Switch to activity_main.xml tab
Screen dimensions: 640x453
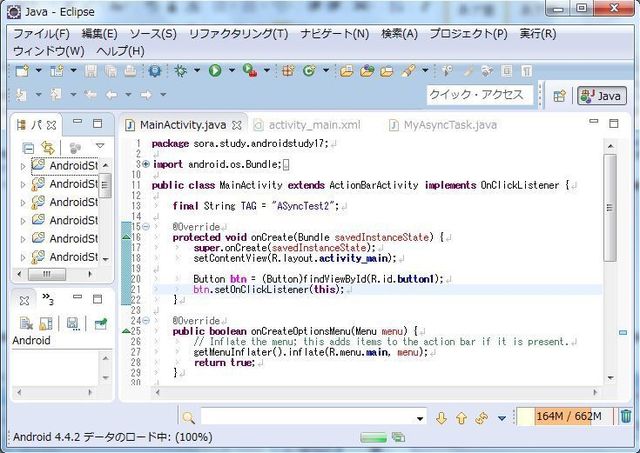314,125
